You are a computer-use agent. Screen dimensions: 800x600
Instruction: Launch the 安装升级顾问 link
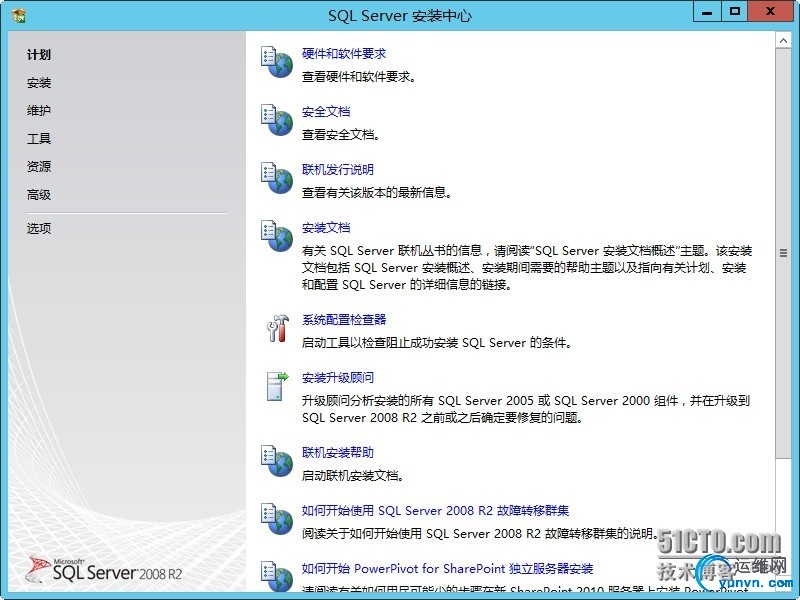(x=338, y=378)
